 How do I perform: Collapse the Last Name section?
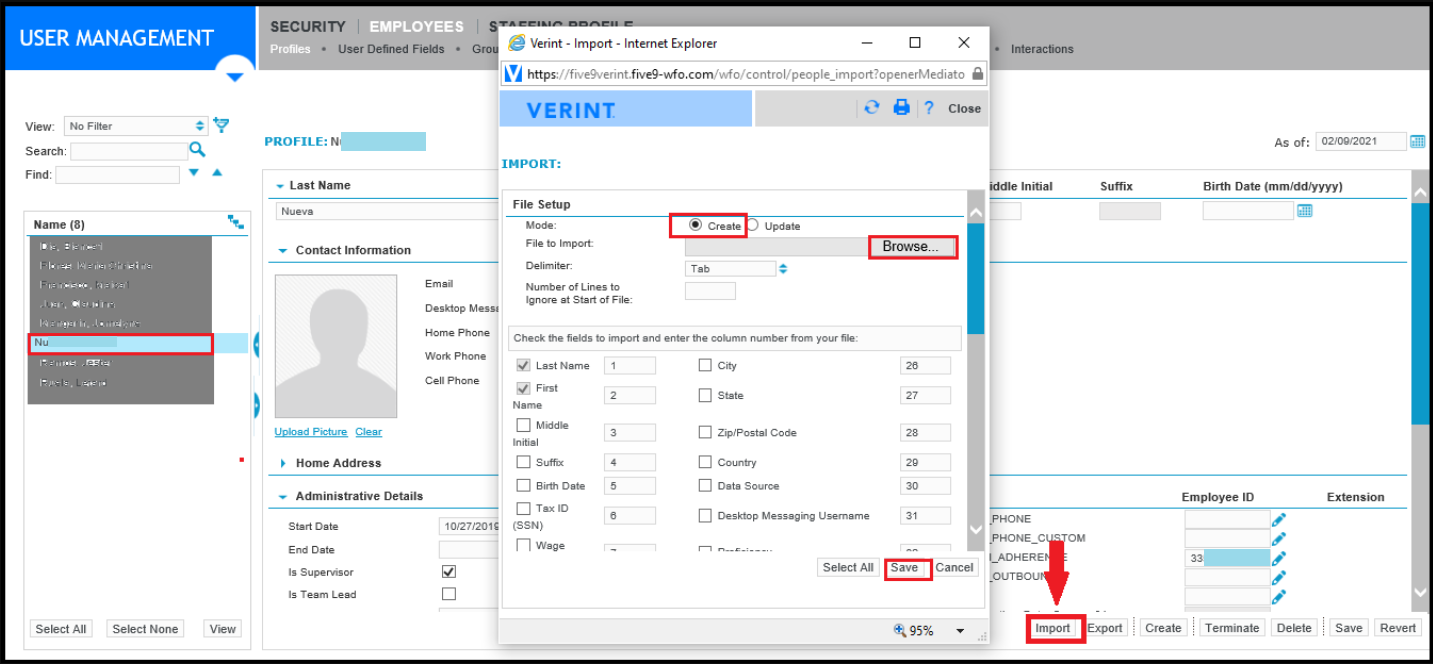coord(280,186)
